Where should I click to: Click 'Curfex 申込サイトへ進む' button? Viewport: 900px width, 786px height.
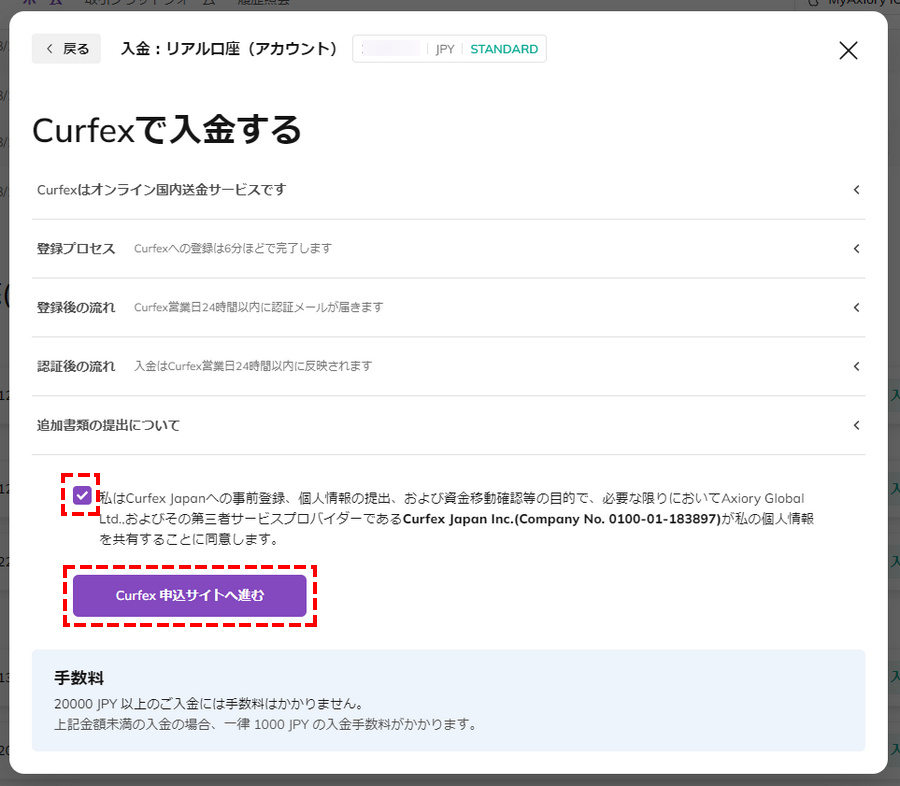coord(189,595)
